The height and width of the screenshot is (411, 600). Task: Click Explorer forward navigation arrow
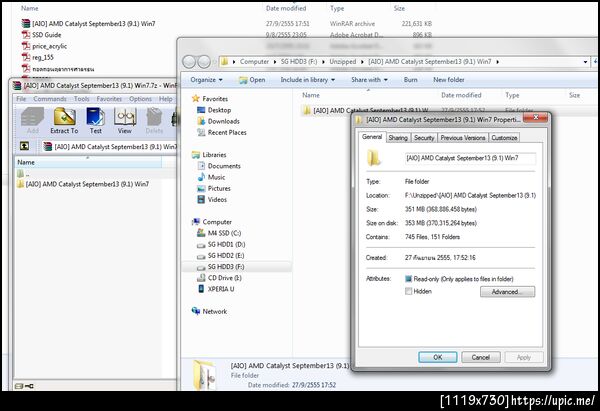[x=204, y=62]
